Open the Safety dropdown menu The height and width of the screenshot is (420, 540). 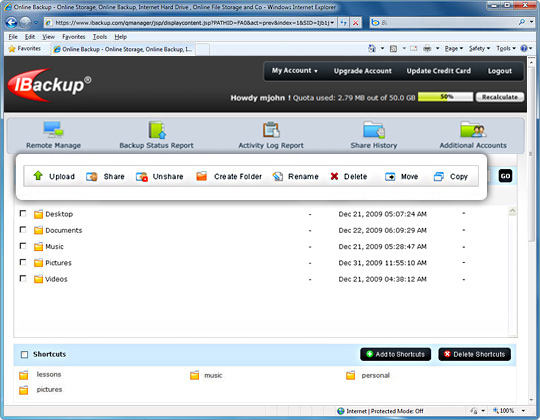point(479,49)
